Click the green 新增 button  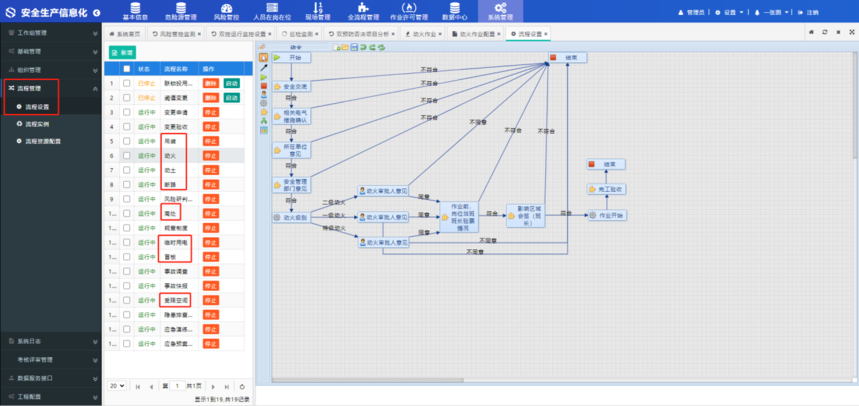click(x=123, y=51)
